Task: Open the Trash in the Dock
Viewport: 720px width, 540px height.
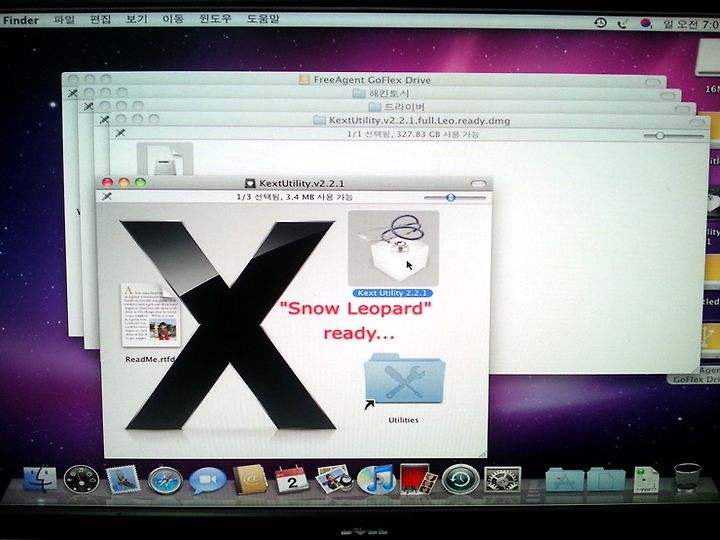Action: coord(687,478)
